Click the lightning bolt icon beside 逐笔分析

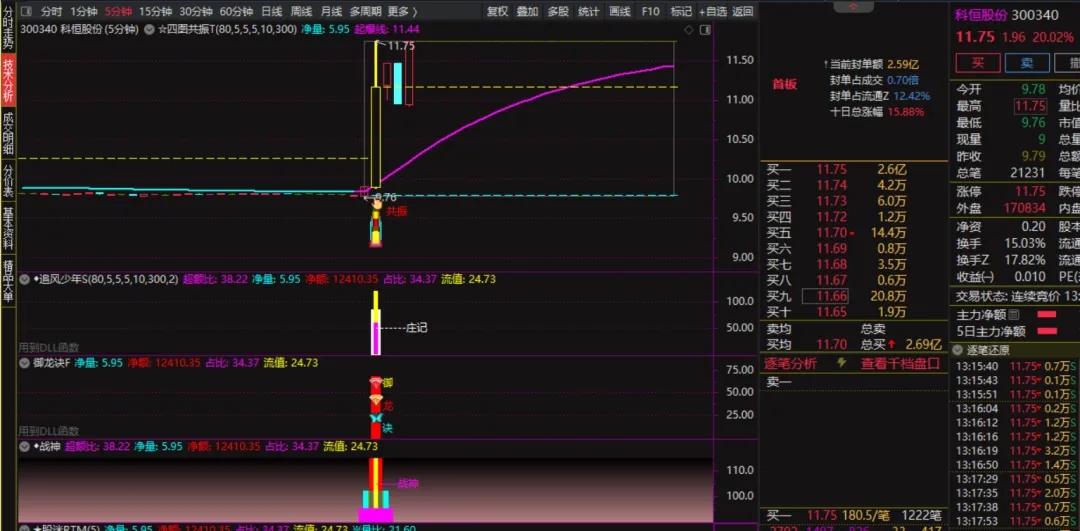[841, 363]
